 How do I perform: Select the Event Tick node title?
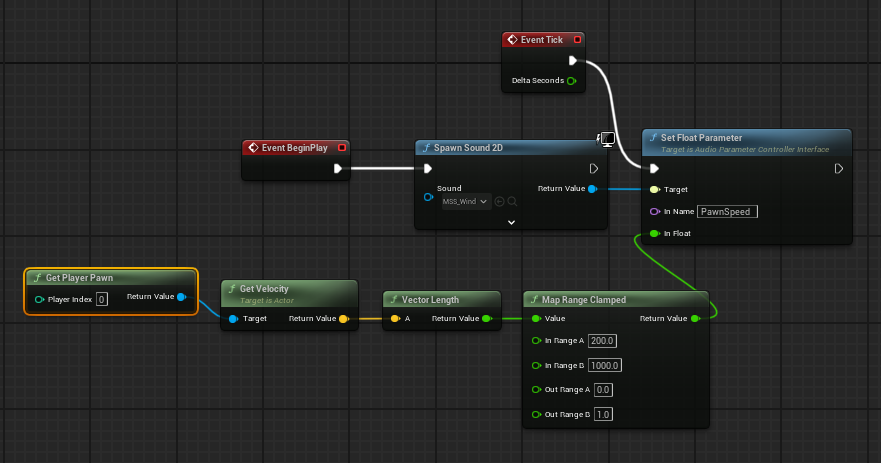pos(541,40)
